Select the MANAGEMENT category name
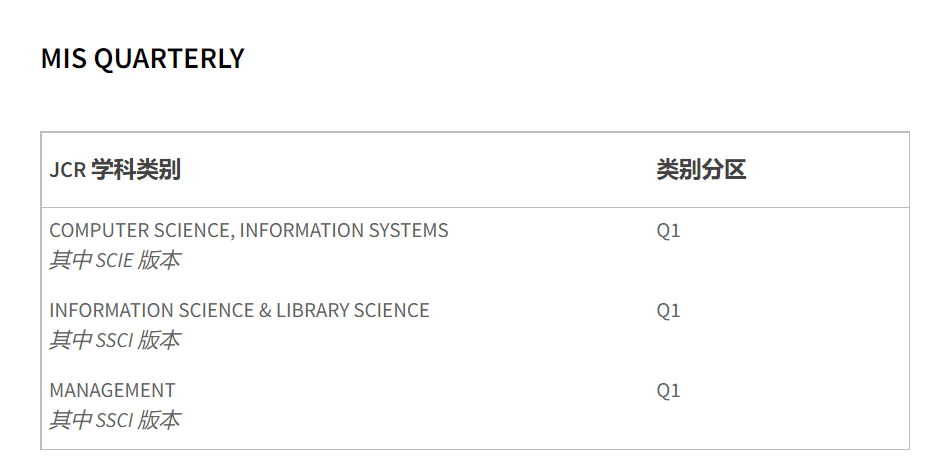942x462 pixels. coord(112,391)
